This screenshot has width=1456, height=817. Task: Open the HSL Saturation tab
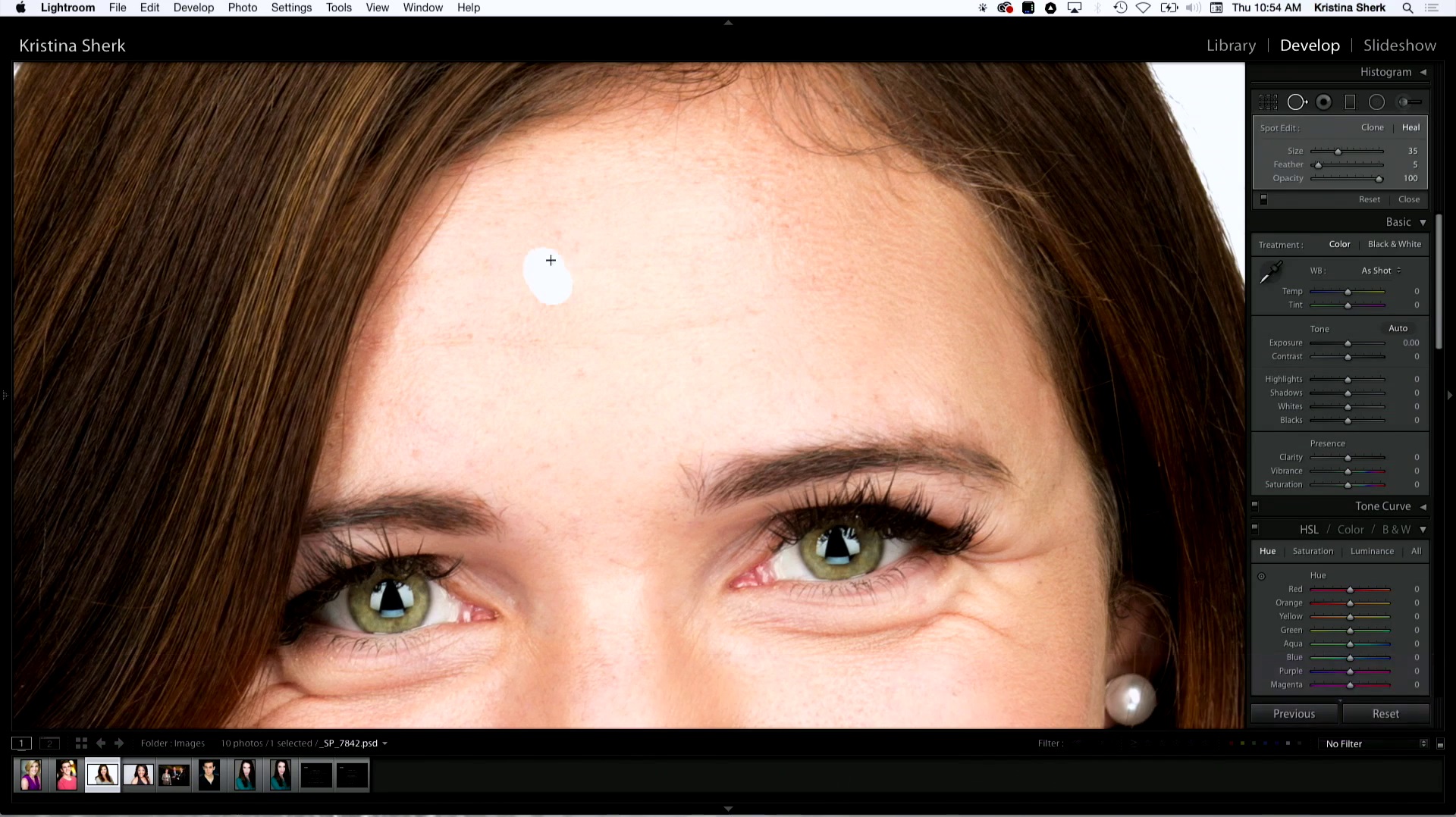point(1313,551)
